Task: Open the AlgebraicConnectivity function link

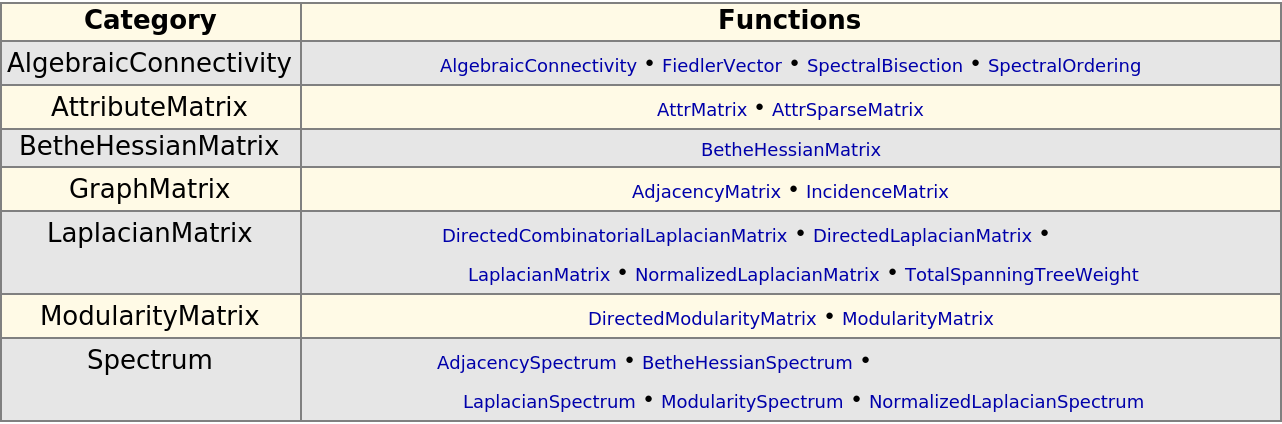Action: 538,67
